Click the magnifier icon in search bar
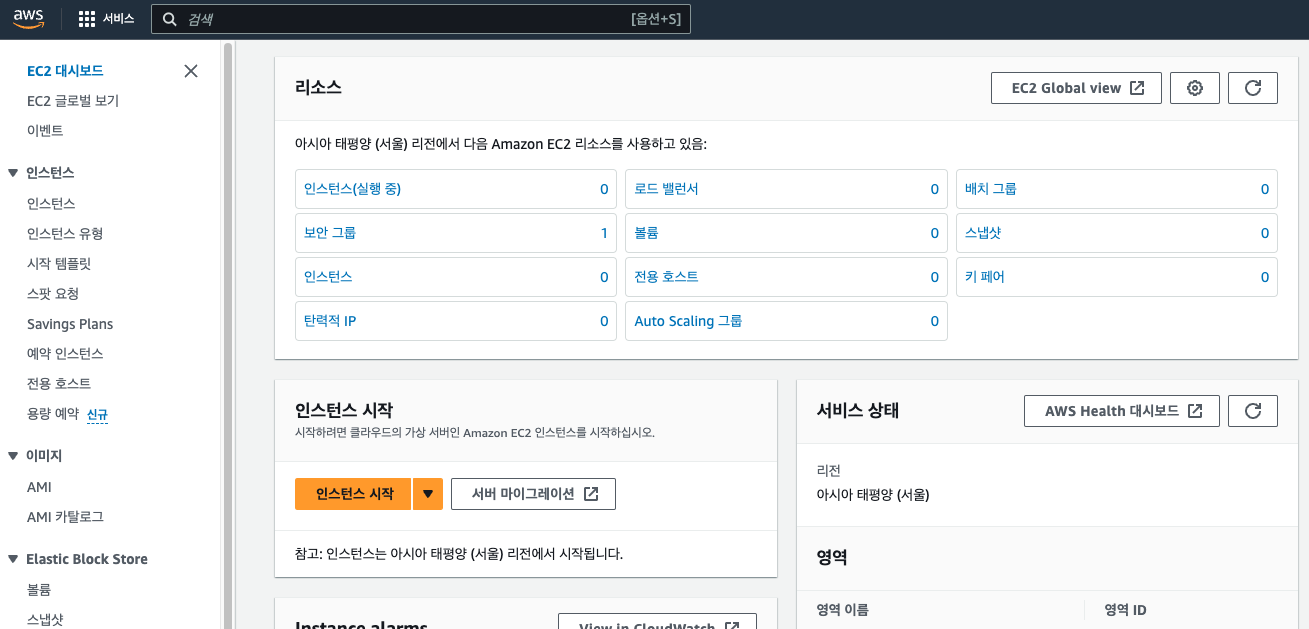 [x=169, y=19]
